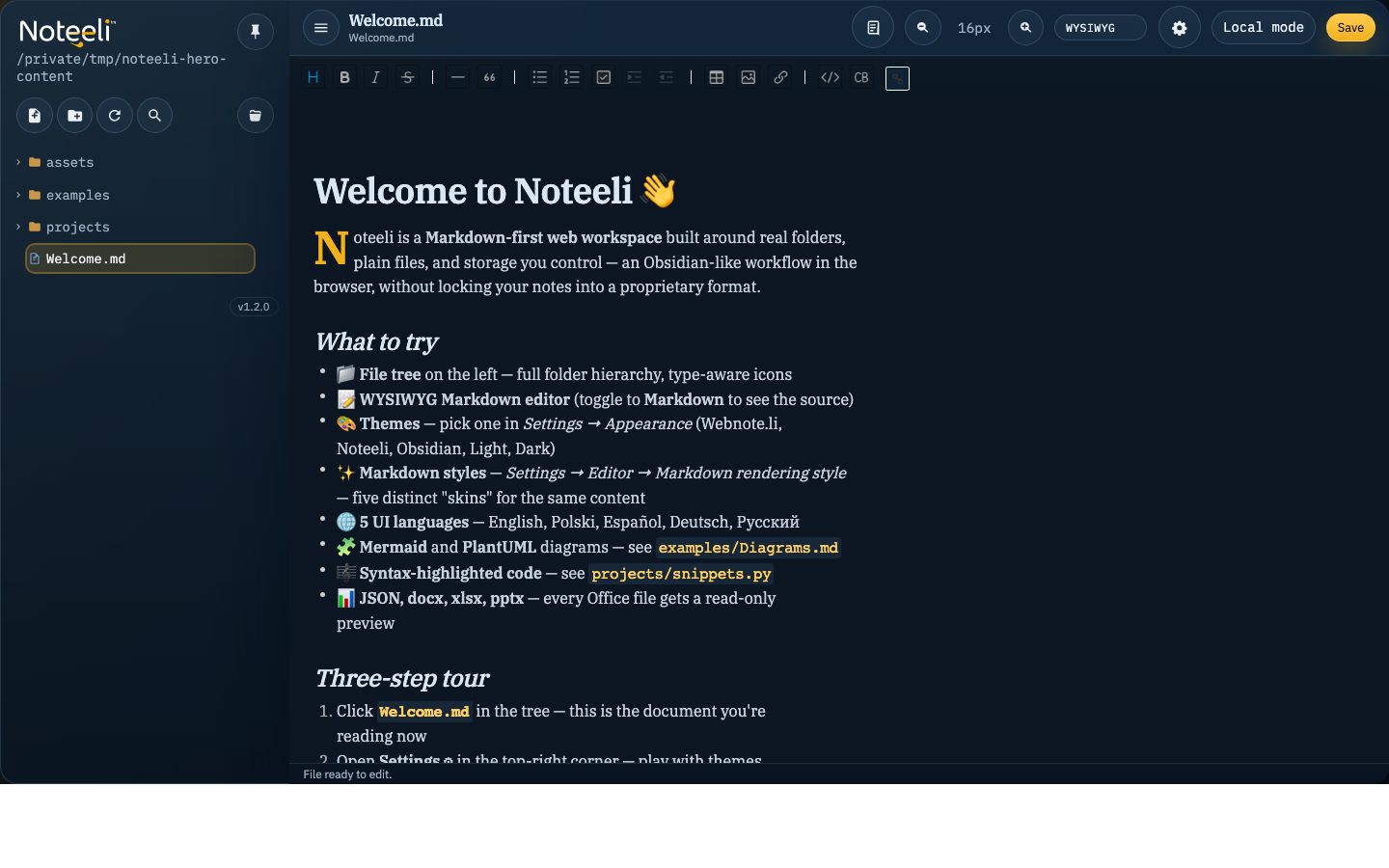This screenshot has height=868, width=1389.
Task: Click the 'Markdown-first web workspace' bold text
Action: [x=543, y=237]
